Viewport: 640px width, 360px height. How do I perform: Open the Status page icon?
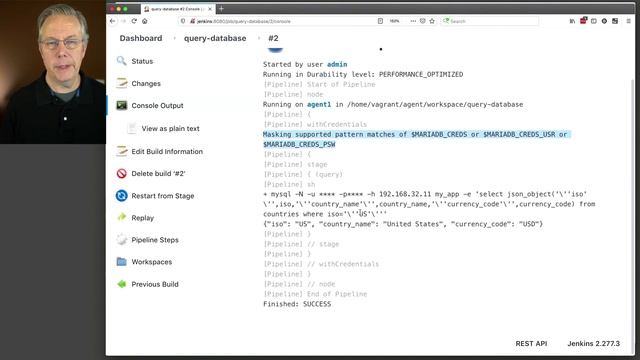pyautogui.click(x=121, y=61)
